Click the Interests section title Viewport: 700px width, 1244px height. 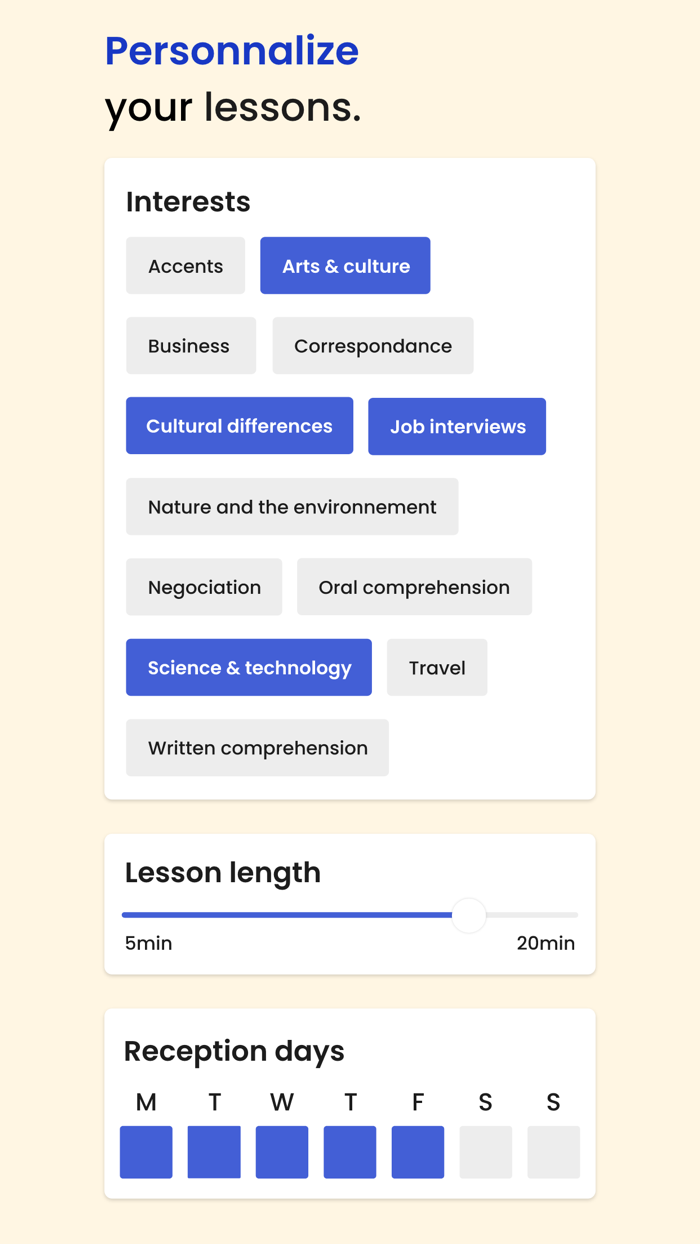[188, 202]
